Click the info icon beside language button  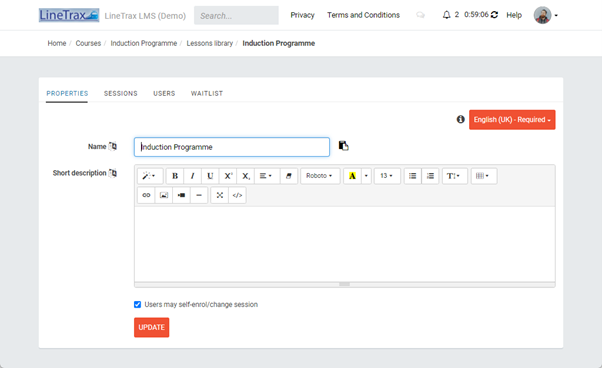[x=460, y=119]
